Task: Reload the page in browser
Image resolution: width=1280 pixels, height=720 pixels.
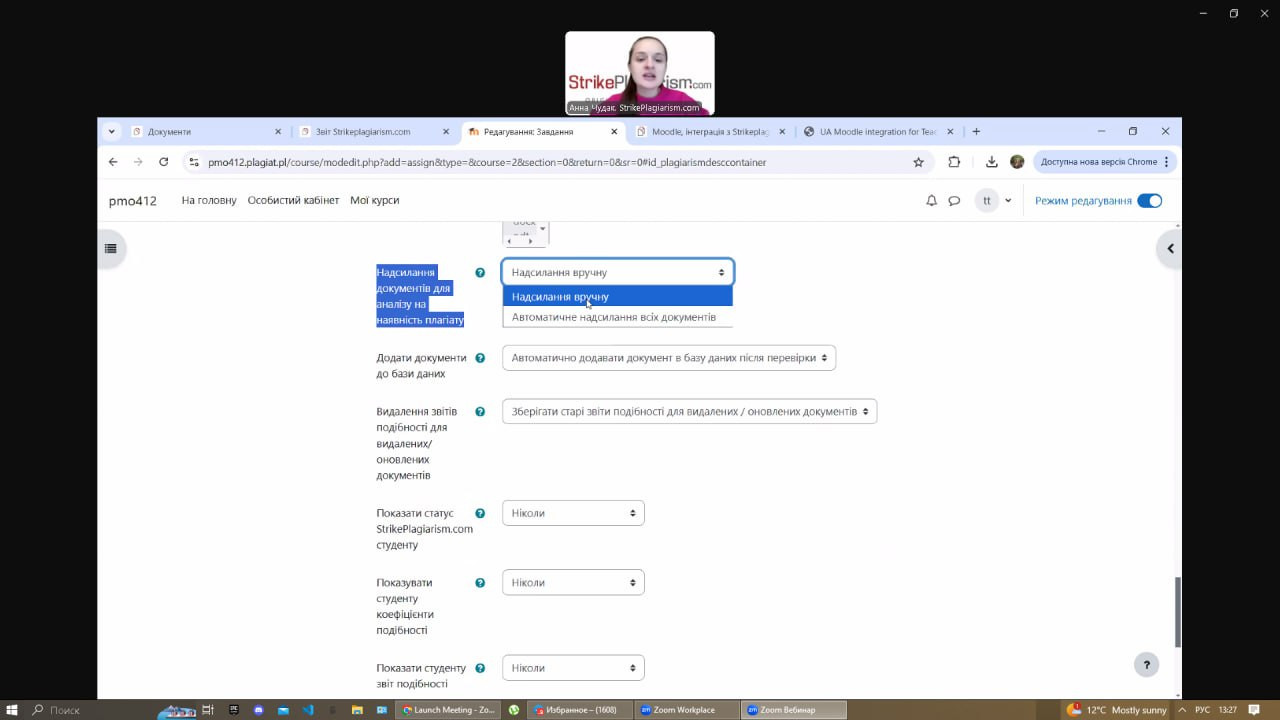Action: [164, 162]
